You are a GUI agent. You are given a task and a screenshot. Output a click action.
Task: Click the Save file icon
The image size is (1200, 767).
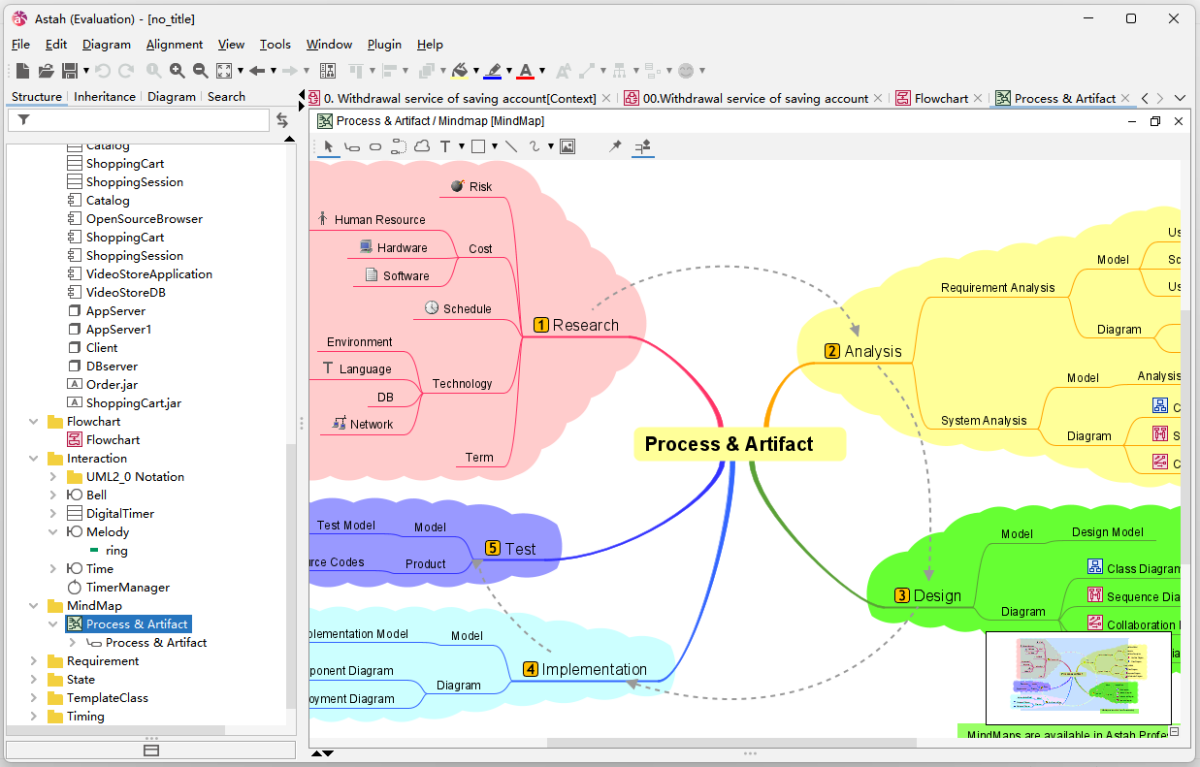[70, 71]
